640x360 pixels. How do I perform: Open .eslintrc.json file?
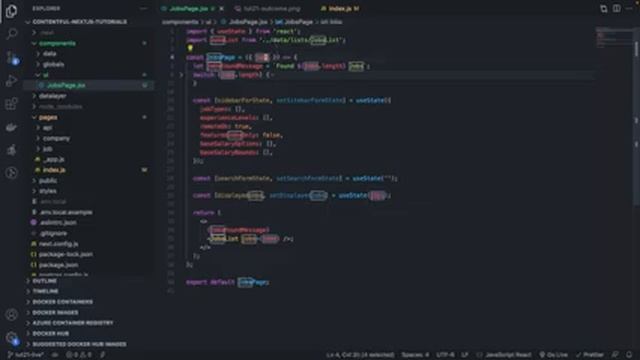click(x=58, y=223)
